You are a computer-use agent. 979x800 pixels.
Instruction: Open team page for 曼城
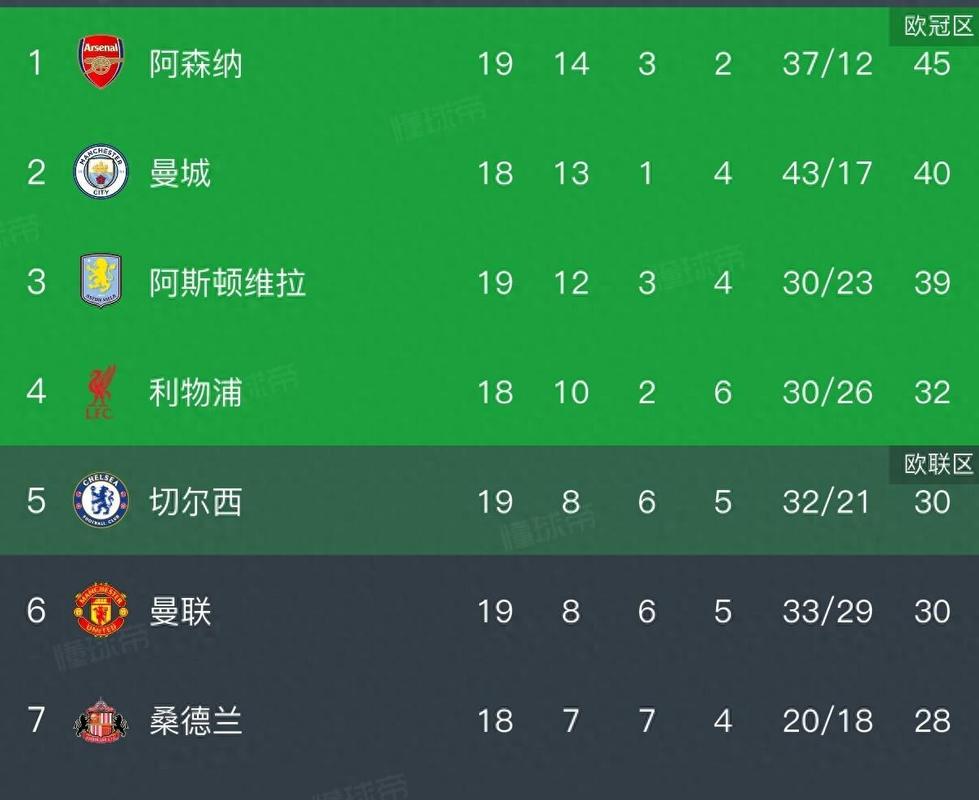(180, 173)
